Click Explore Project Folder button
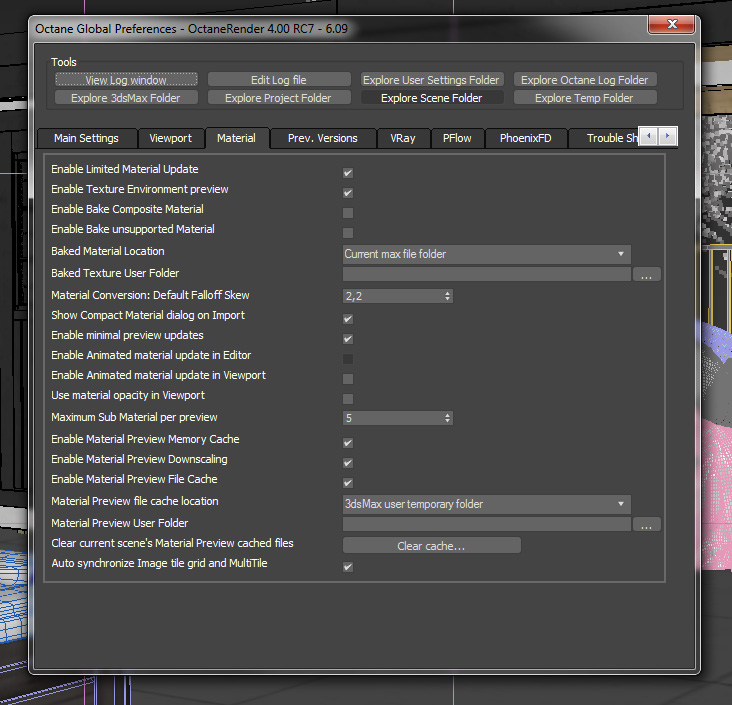The height and width of the screenshot is (705, 732). 279,98
